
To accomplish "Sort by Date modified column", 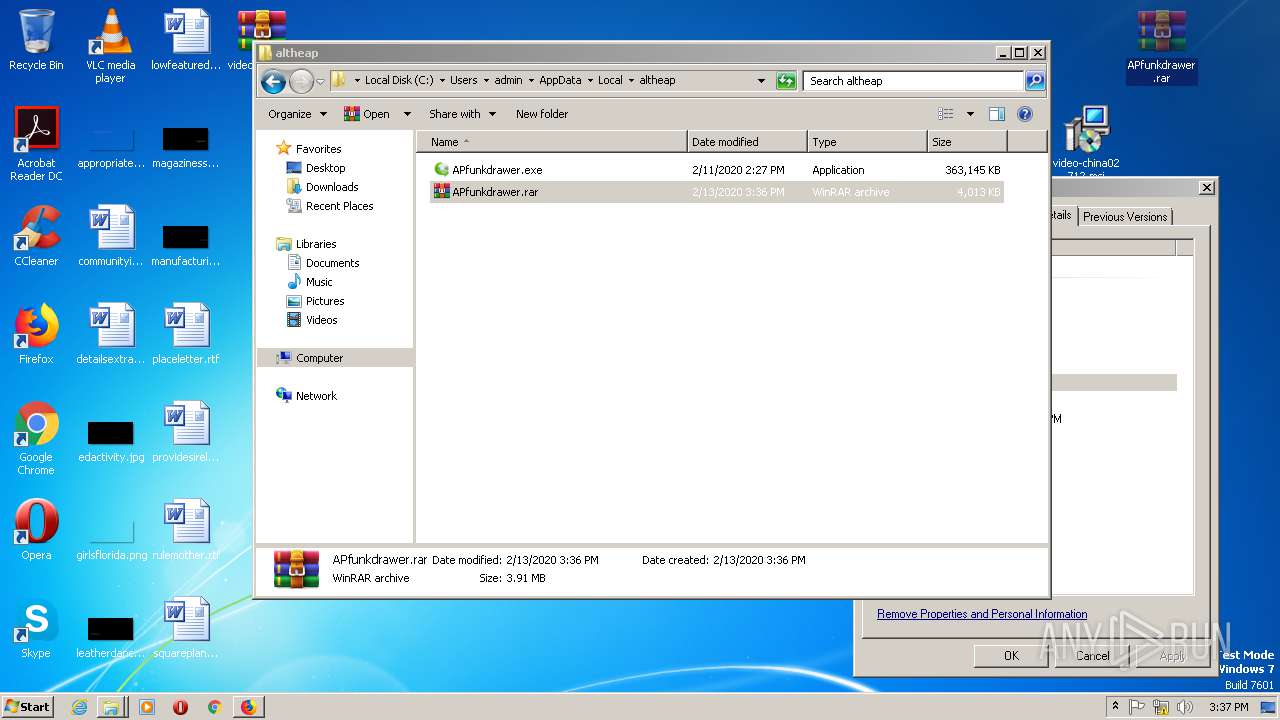I will point(747,142).
